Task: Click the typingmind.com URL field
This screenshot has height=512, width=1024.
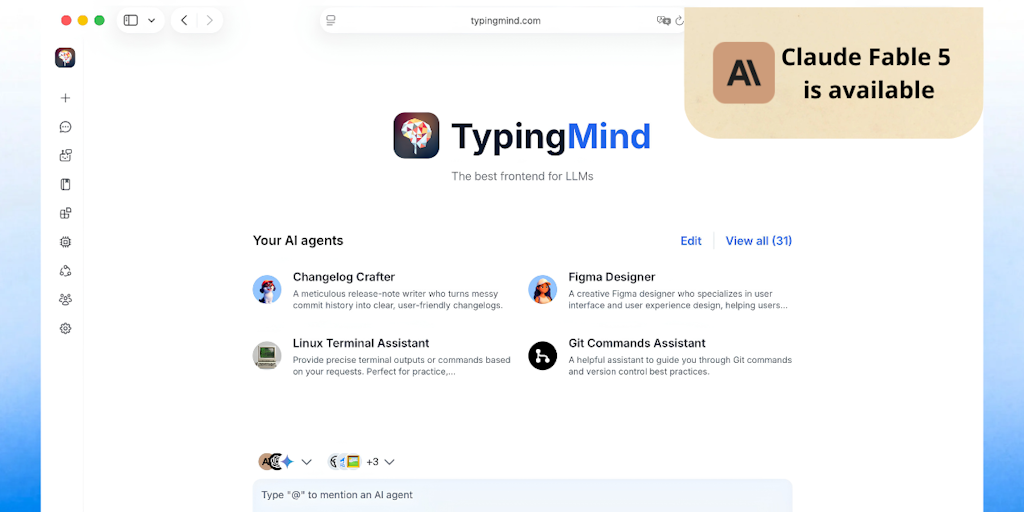Action: point(505,20)
